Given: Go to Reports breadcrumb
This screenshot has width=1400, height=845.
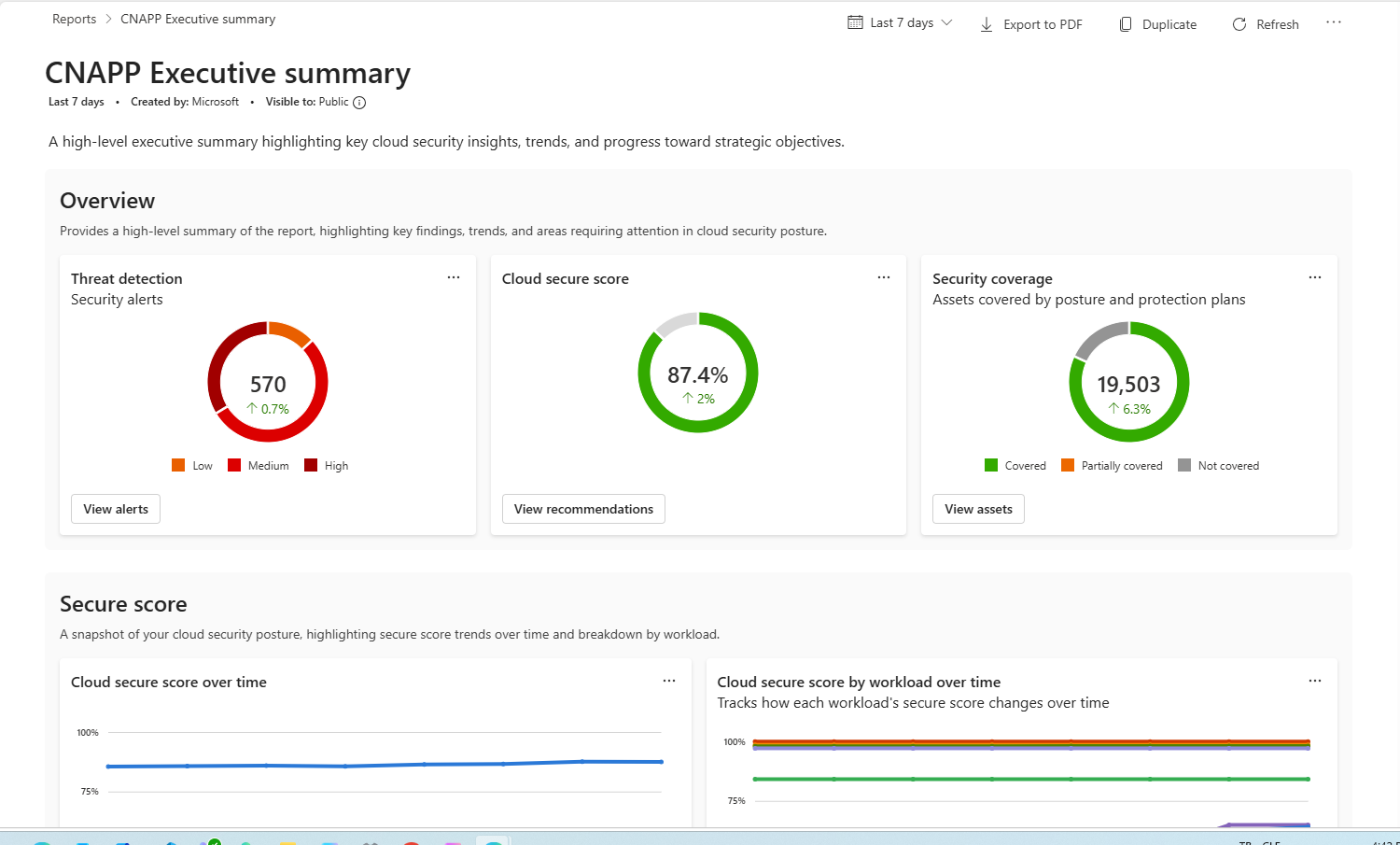Looking at the screenshot, I should tap(75, 19).
